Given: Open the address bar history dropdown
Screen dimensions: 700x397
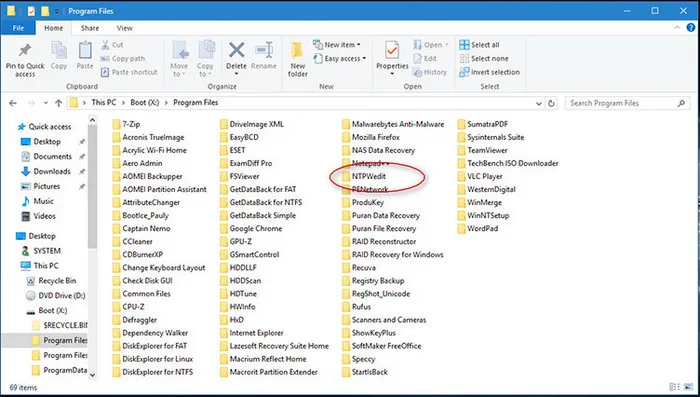Looking at the screenshot, I should (538, 103).
